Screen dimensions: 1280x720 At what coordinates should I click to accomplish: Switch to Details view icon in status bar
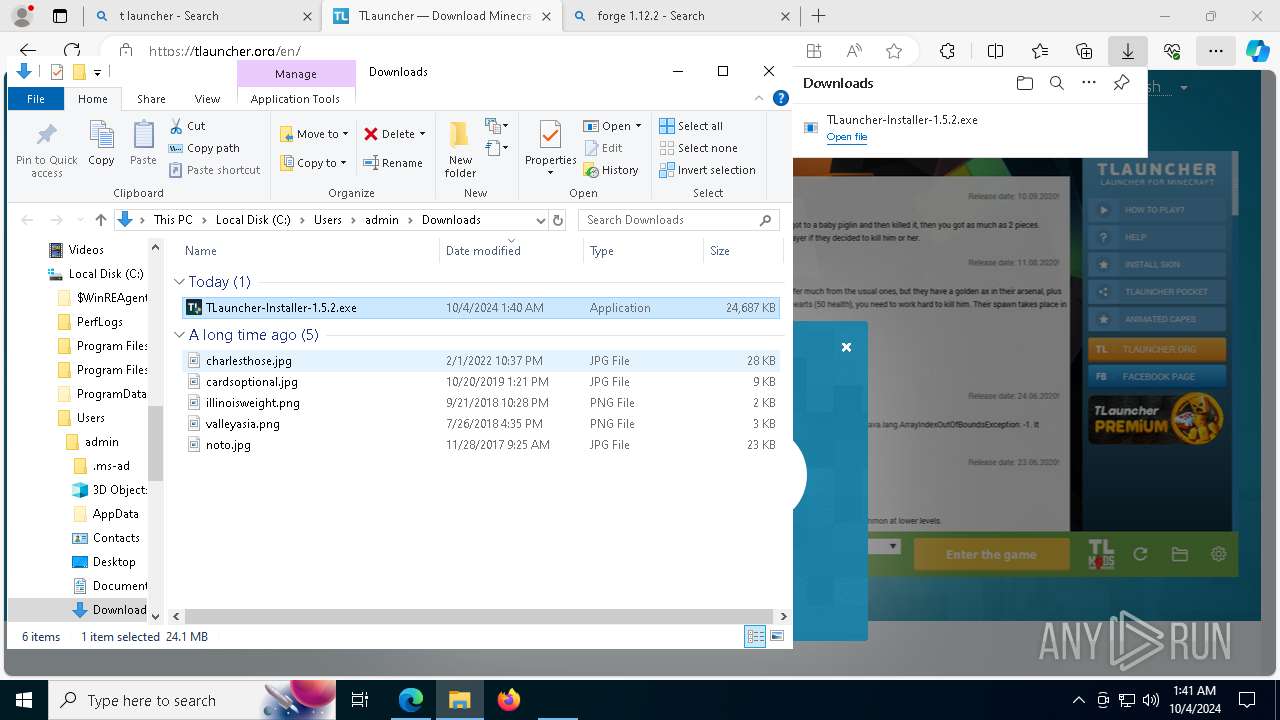click(755, 636)
